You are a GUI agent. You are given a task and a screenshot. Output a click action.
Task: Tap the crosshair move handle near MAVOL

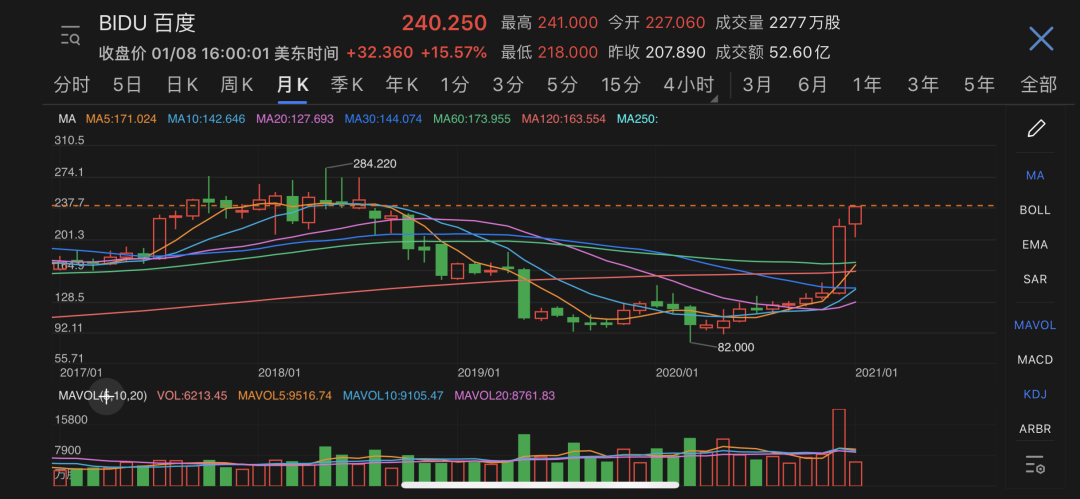click(x=106, y=396)
